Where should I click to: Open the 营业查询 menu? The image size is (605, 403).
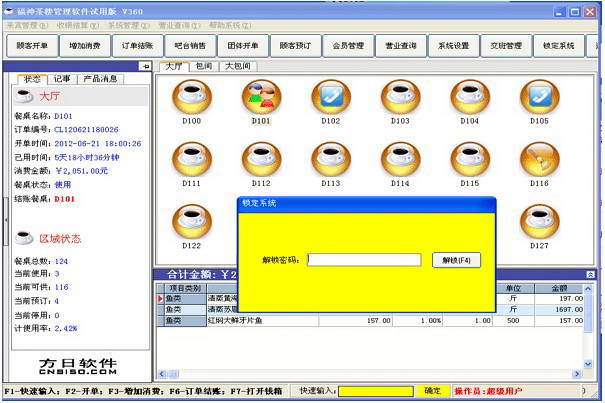(179, 26)
